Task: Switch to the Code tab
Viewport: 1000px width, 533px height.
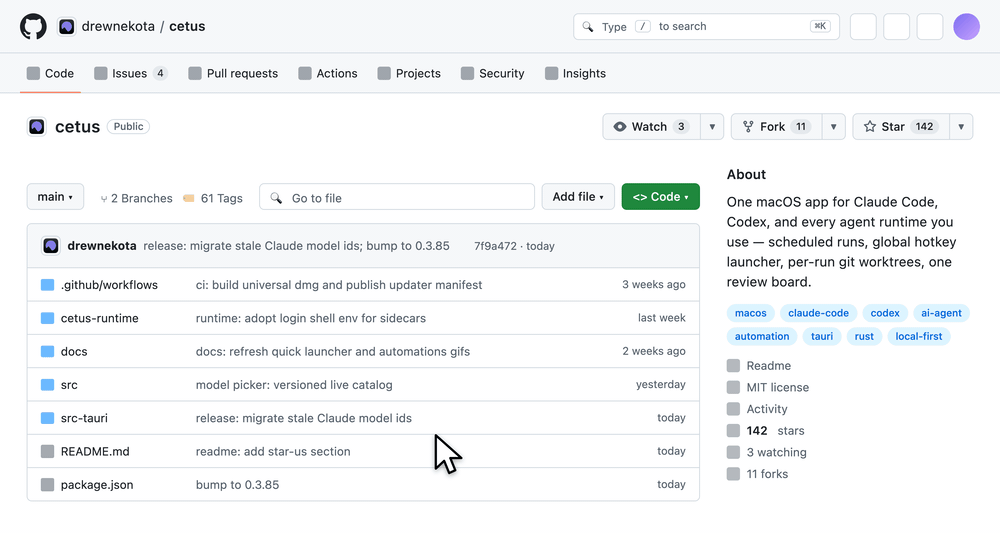Action: pyautogui.click(x=50, y=73)
